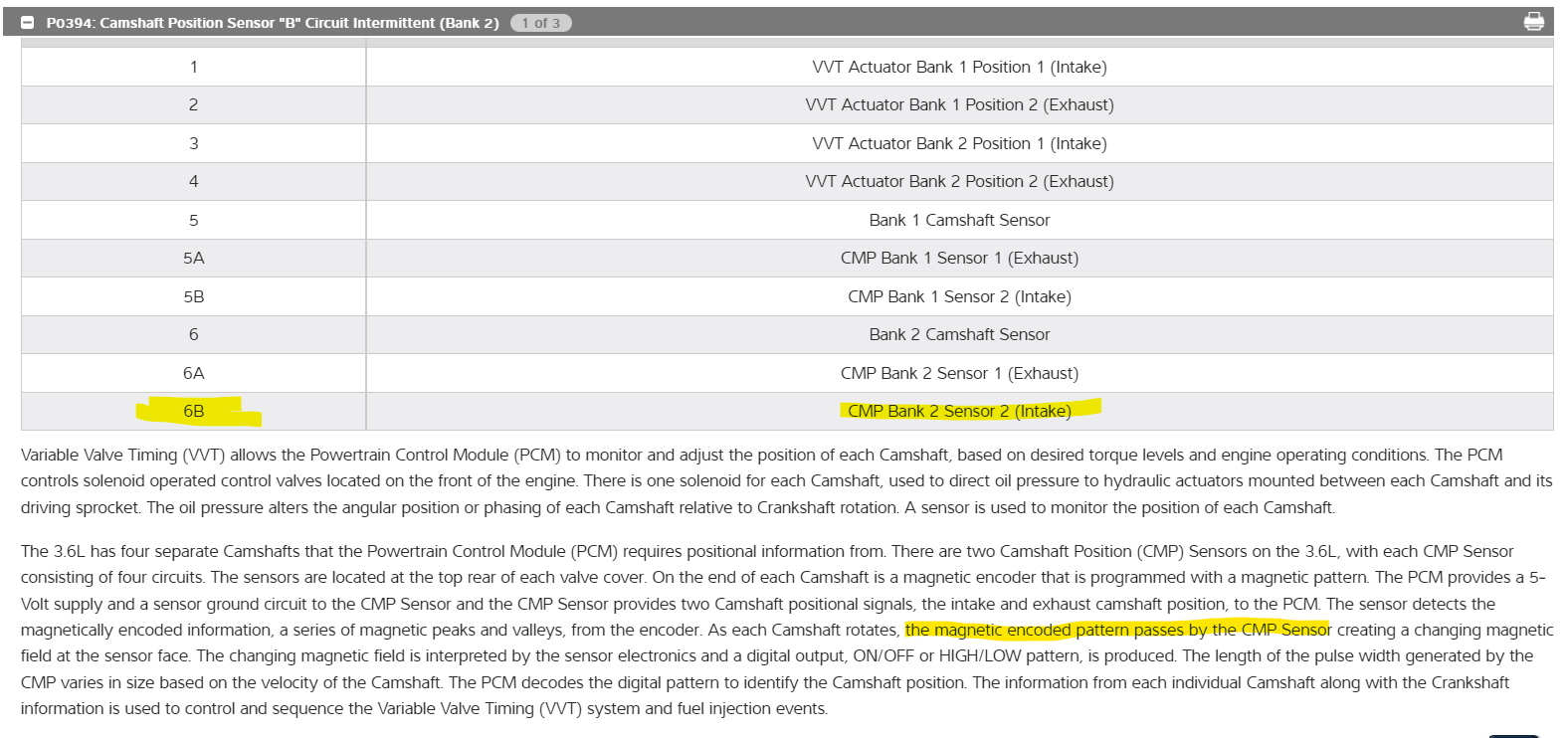Select row 1 VVT Actuator Bank 1 Position 1 (Intake)
The image size is (1568, 738).
pyautogui.click(x=959, y=67)
